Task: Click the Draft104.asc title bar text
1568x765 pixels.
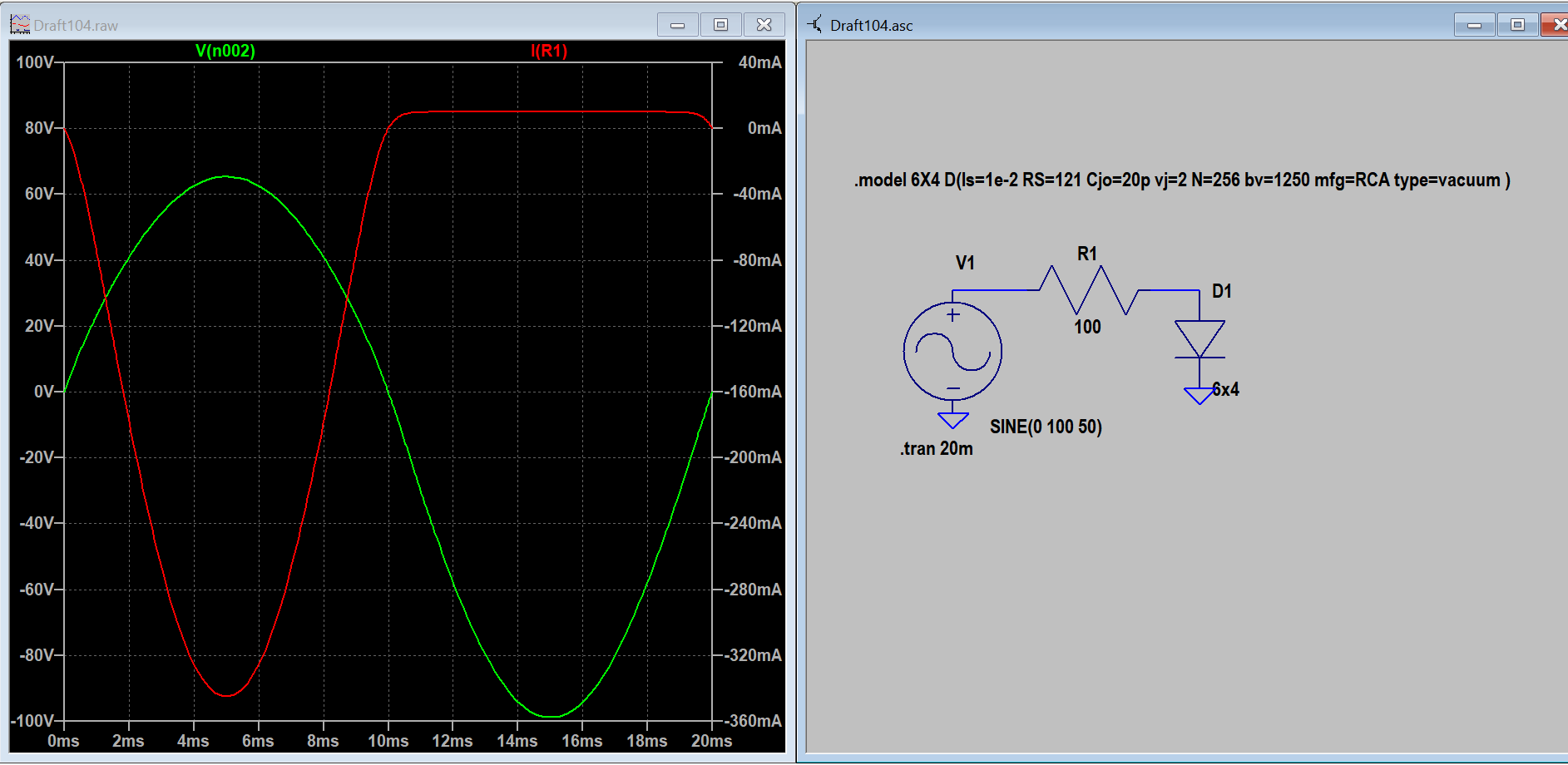Action: click(x=872, y=26)
